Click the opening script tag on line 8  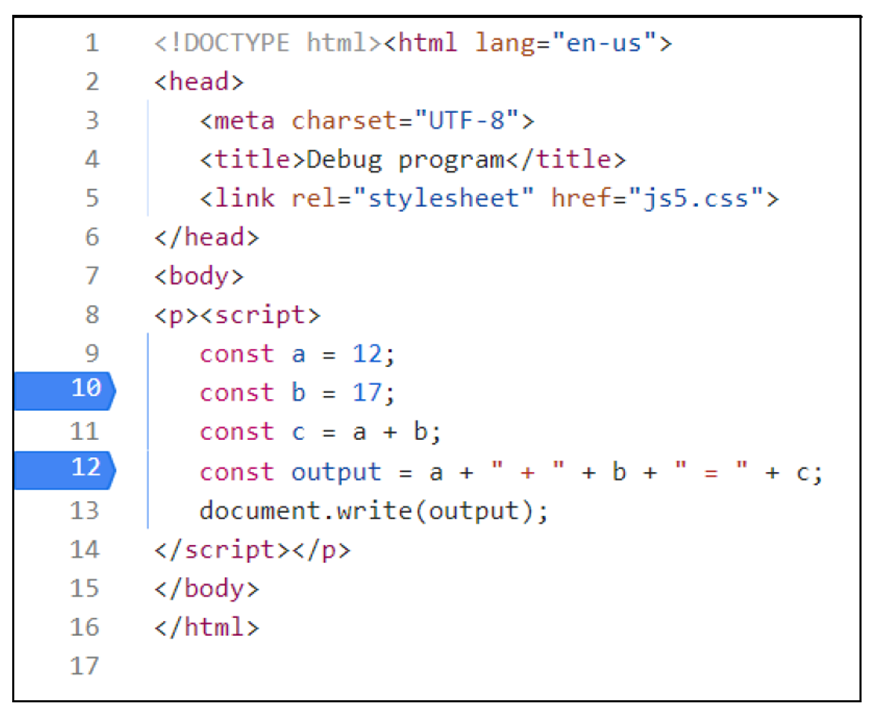(260, 315)
